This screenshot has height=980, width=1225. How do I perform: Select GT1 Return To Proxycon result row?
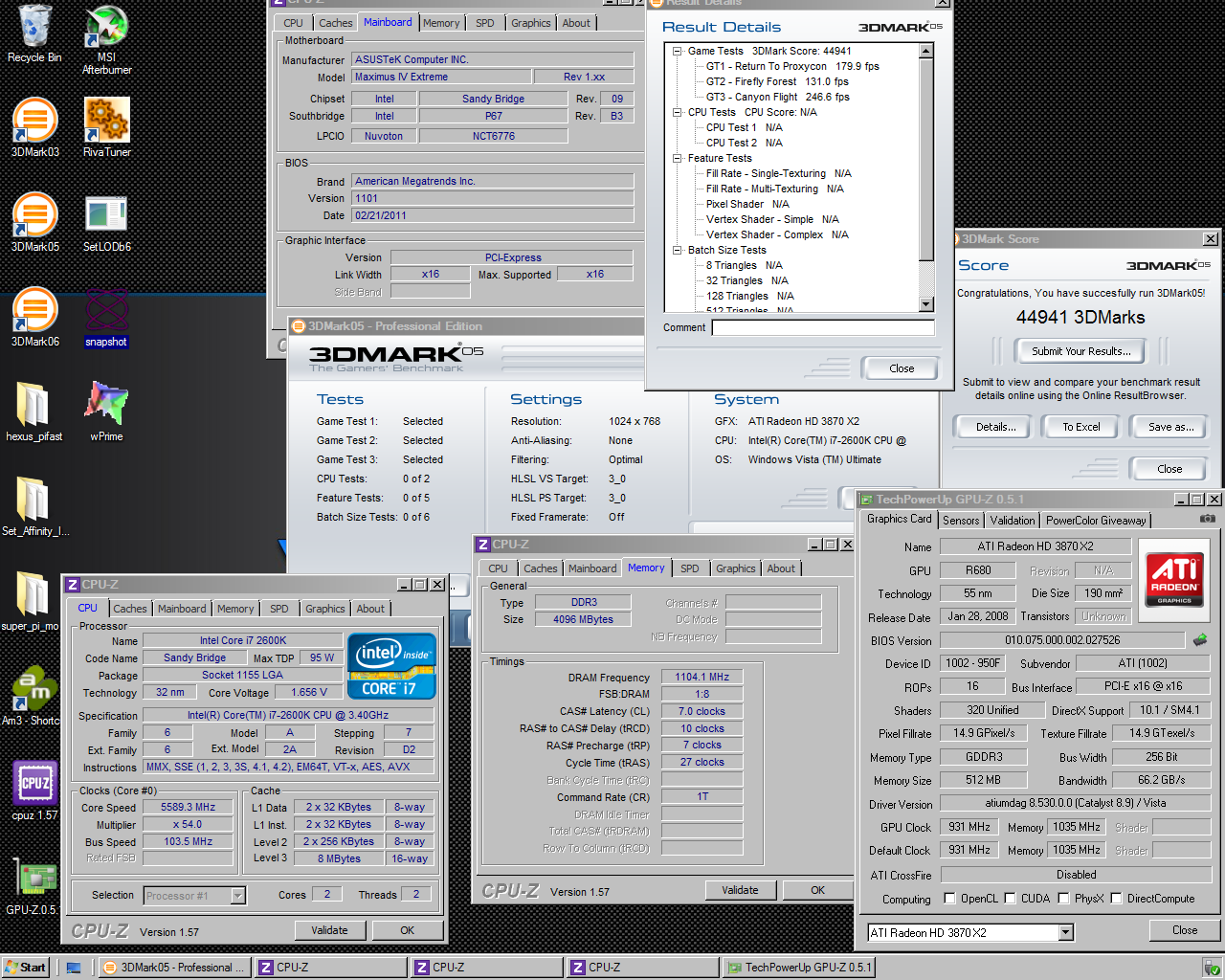[x=792, y=66]
